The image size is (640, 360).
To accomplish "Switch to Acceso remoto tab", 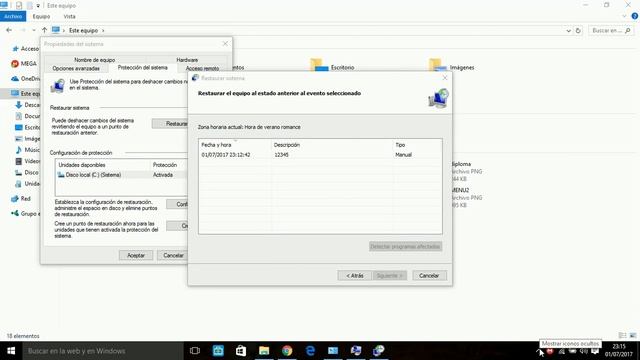I will (202, 69).
